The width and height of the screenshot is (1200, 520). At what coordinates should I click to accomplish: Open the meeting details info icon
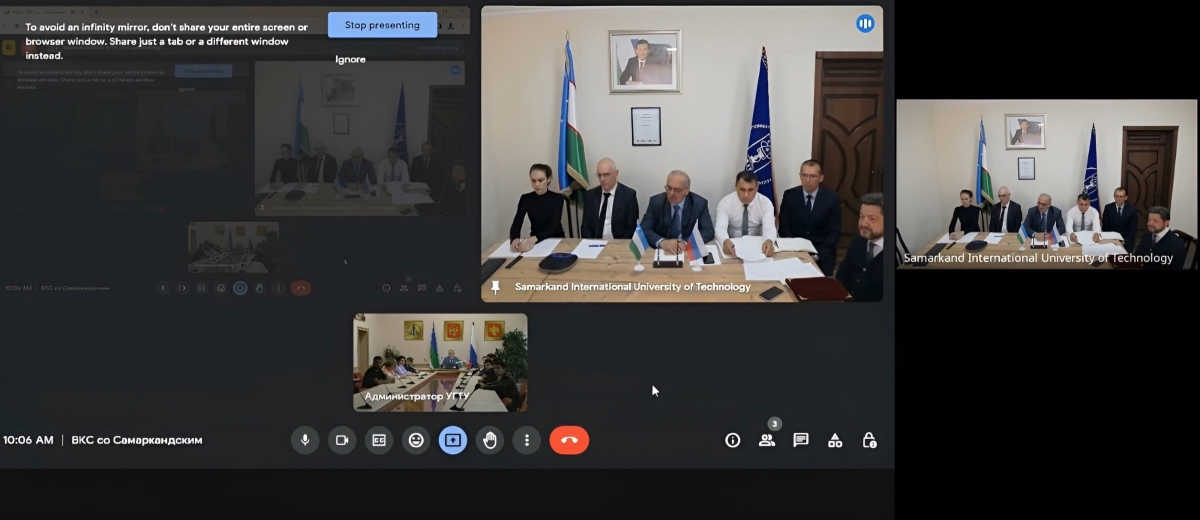coord(733,440)
